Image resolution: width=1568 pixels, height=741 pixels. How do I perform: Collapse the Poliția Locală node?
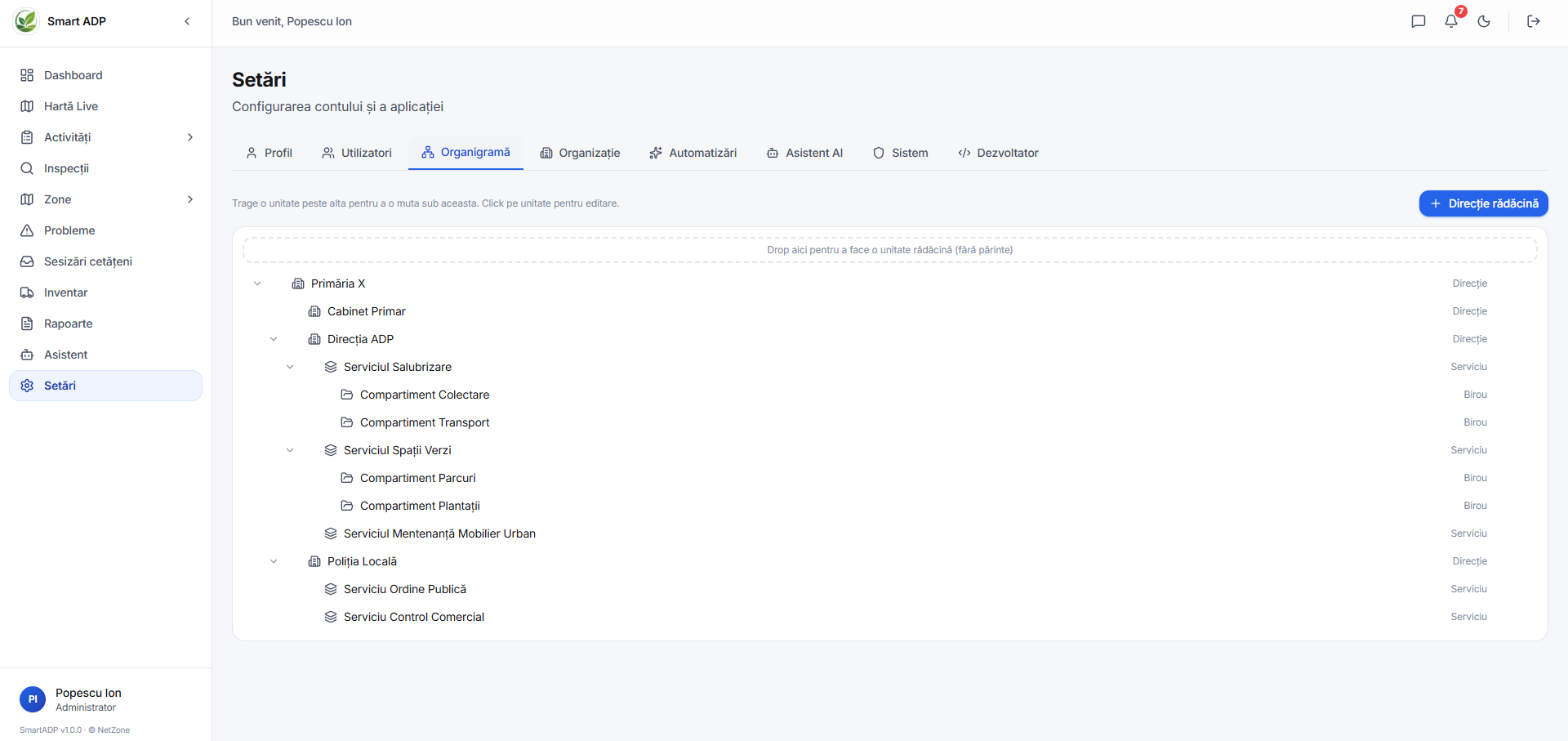tap(274, 561)
